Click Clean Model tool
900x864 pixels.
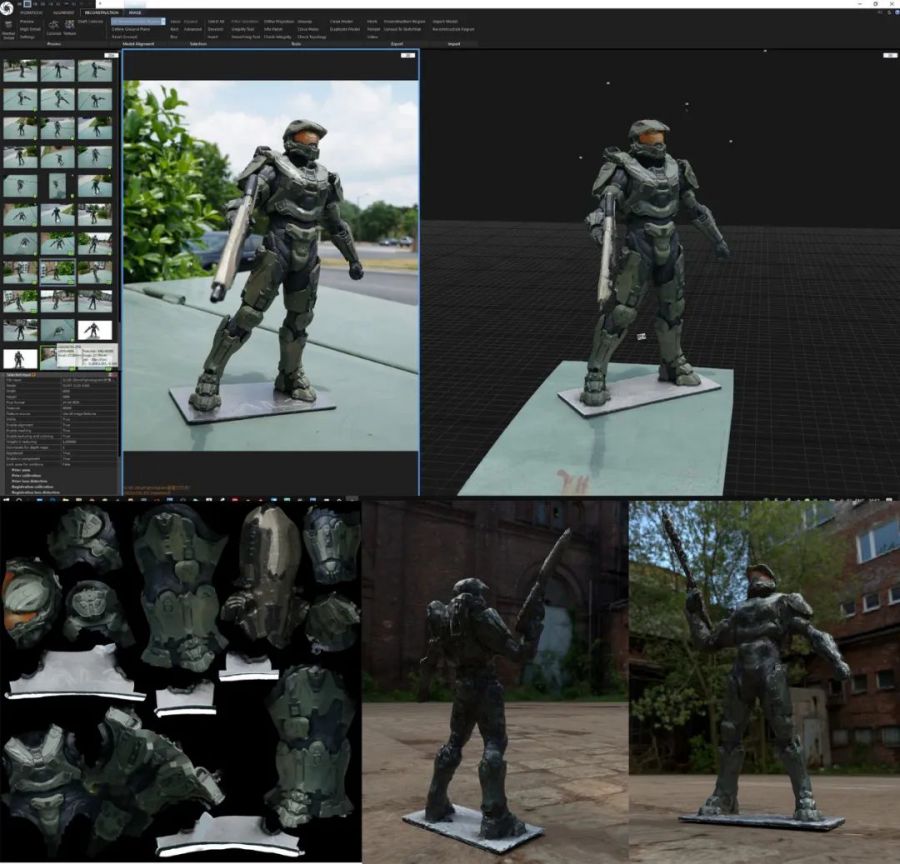click(x=342, y=22)
